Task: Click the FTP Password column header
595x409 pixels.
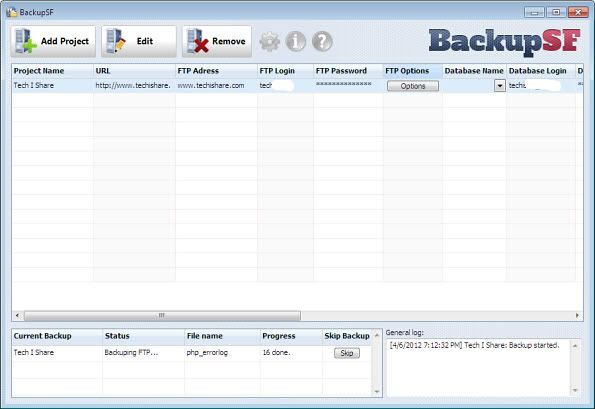Action: [x=348, y=71]
